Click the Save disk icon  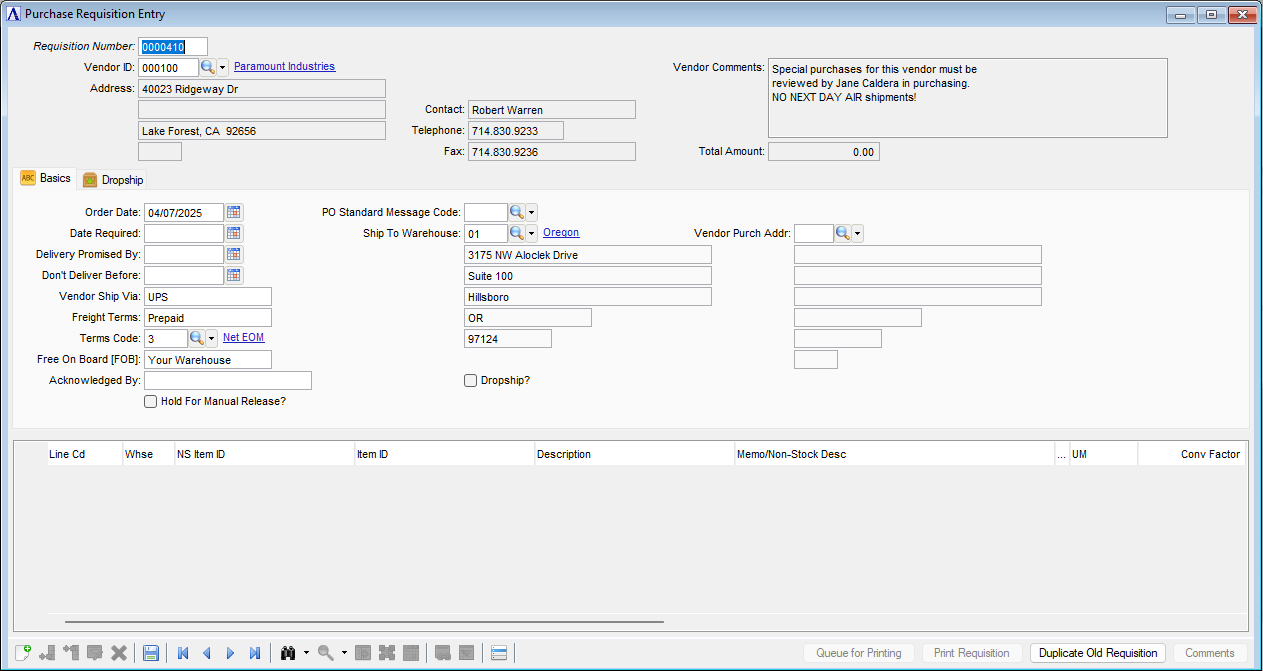pyautogui.click(x=151, y=653)
